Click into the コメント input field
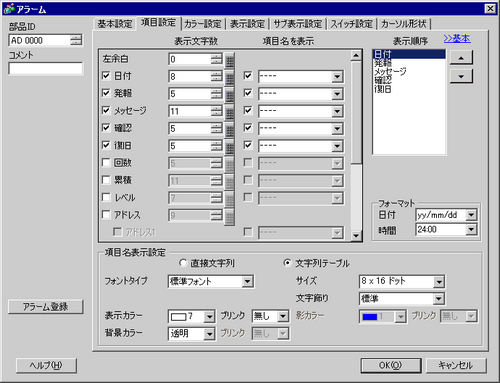Image resolution: width=500 pixels, height=383 pixels. coord(45,68)
